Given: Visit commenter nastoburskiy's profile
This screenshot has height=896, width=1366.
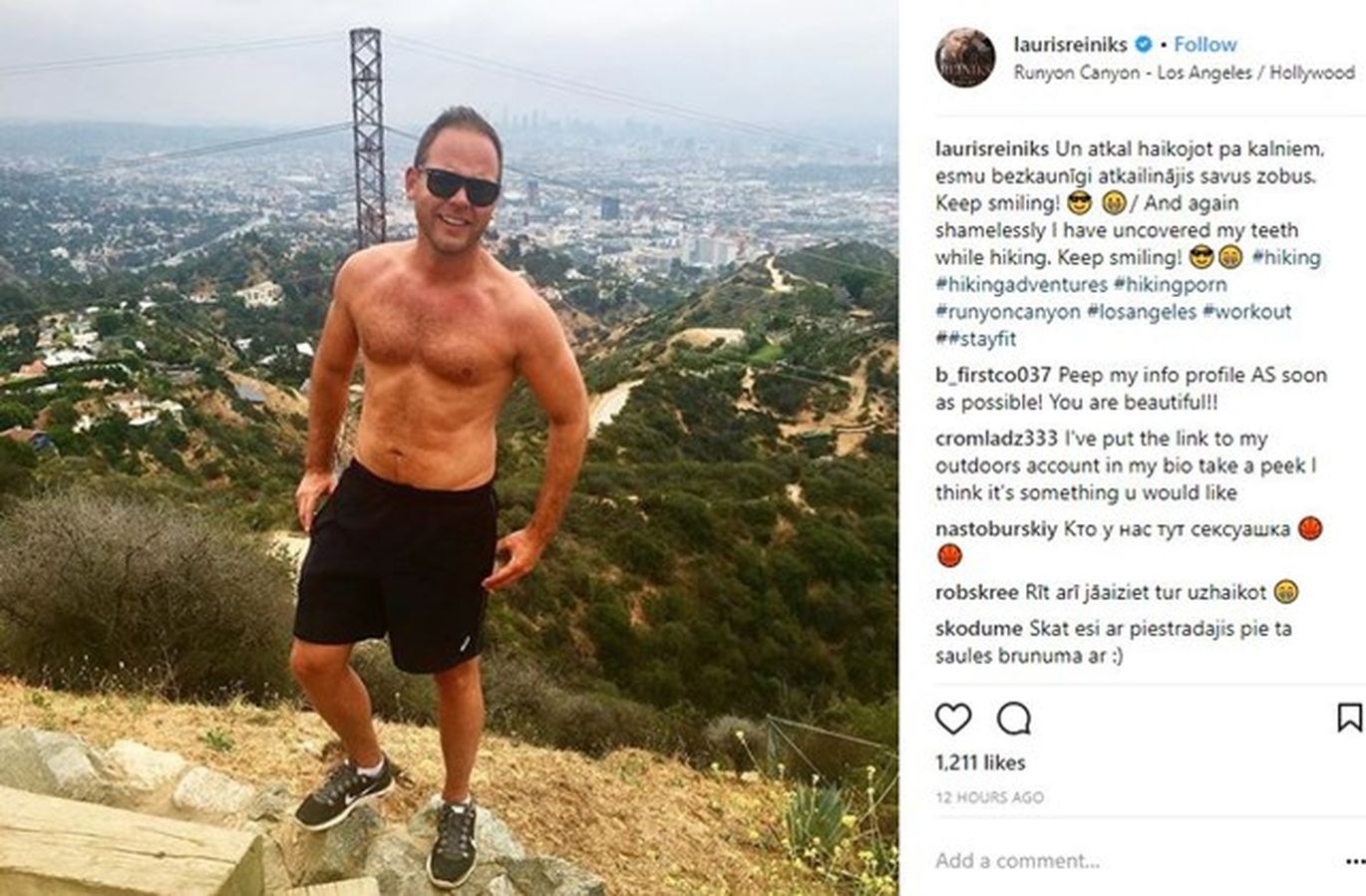Looking at the screenshot, I should 996,529.
